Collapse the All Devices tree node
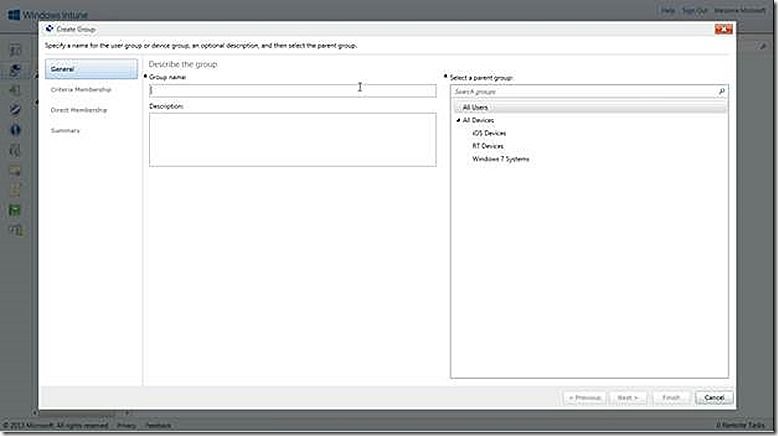The image size is (778, 436). (458, 120)
